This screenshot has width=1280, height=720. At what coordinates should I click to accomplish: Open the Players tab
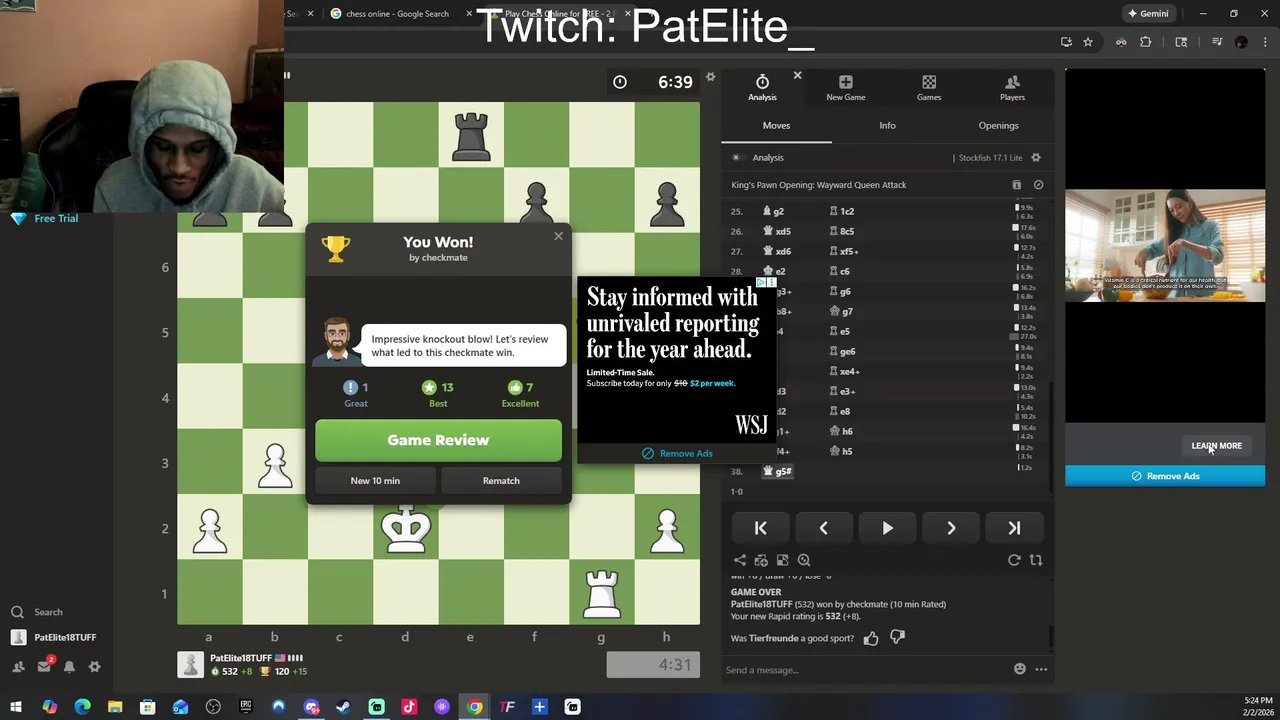(1012, 87)
